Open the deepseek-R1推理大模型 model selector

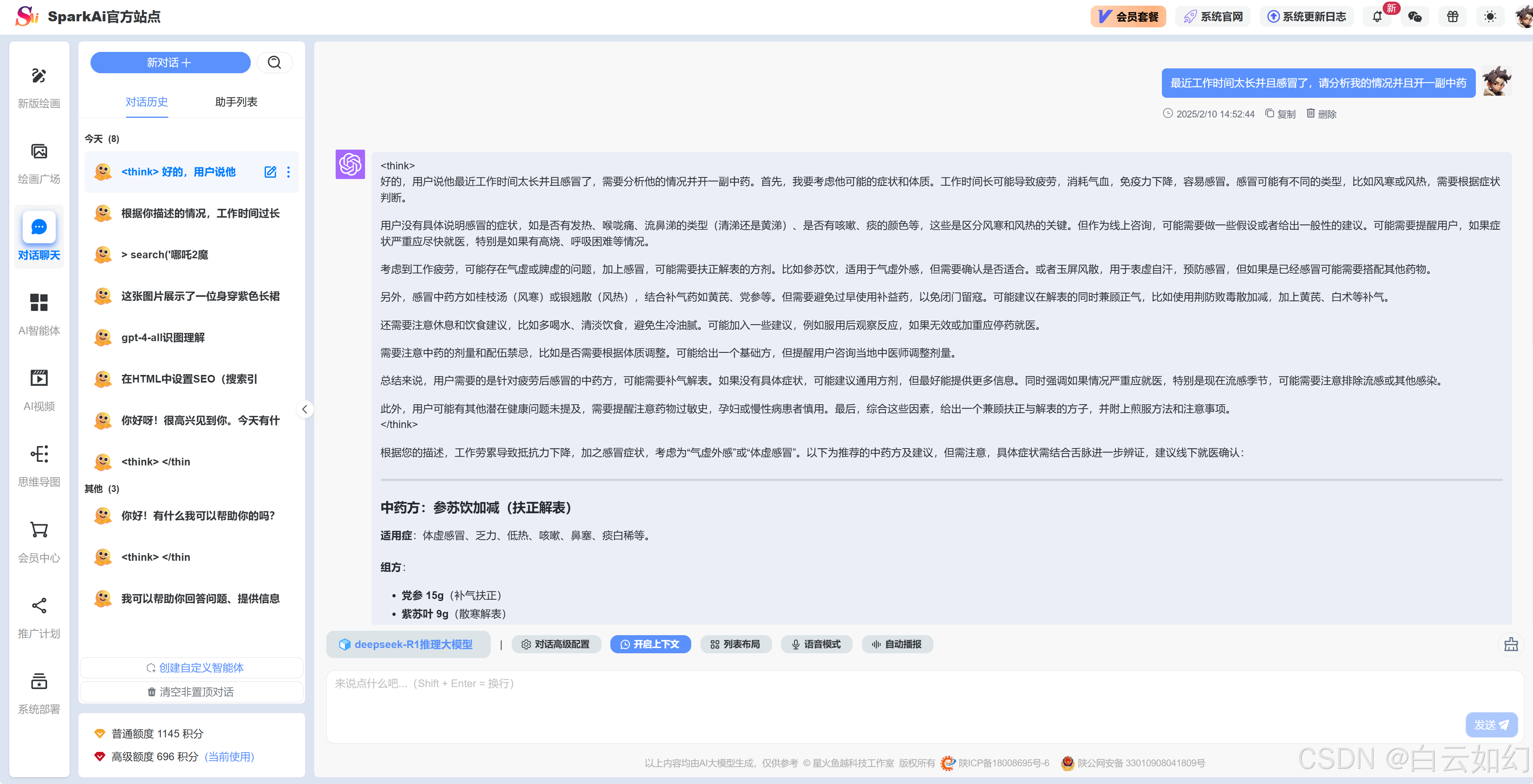[x=408, y=644]
